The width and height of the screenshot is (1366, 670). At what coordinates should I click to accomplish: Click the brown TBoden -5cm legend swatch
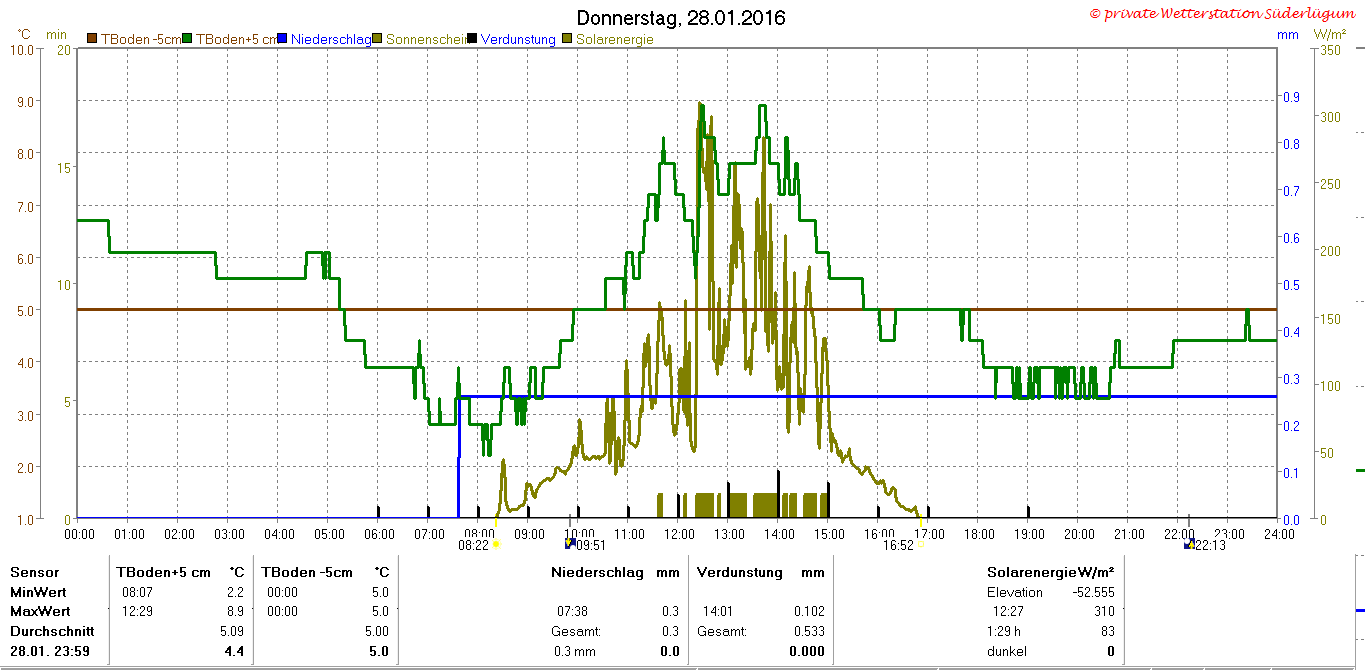pyautogui.click(x=92, y=39)
